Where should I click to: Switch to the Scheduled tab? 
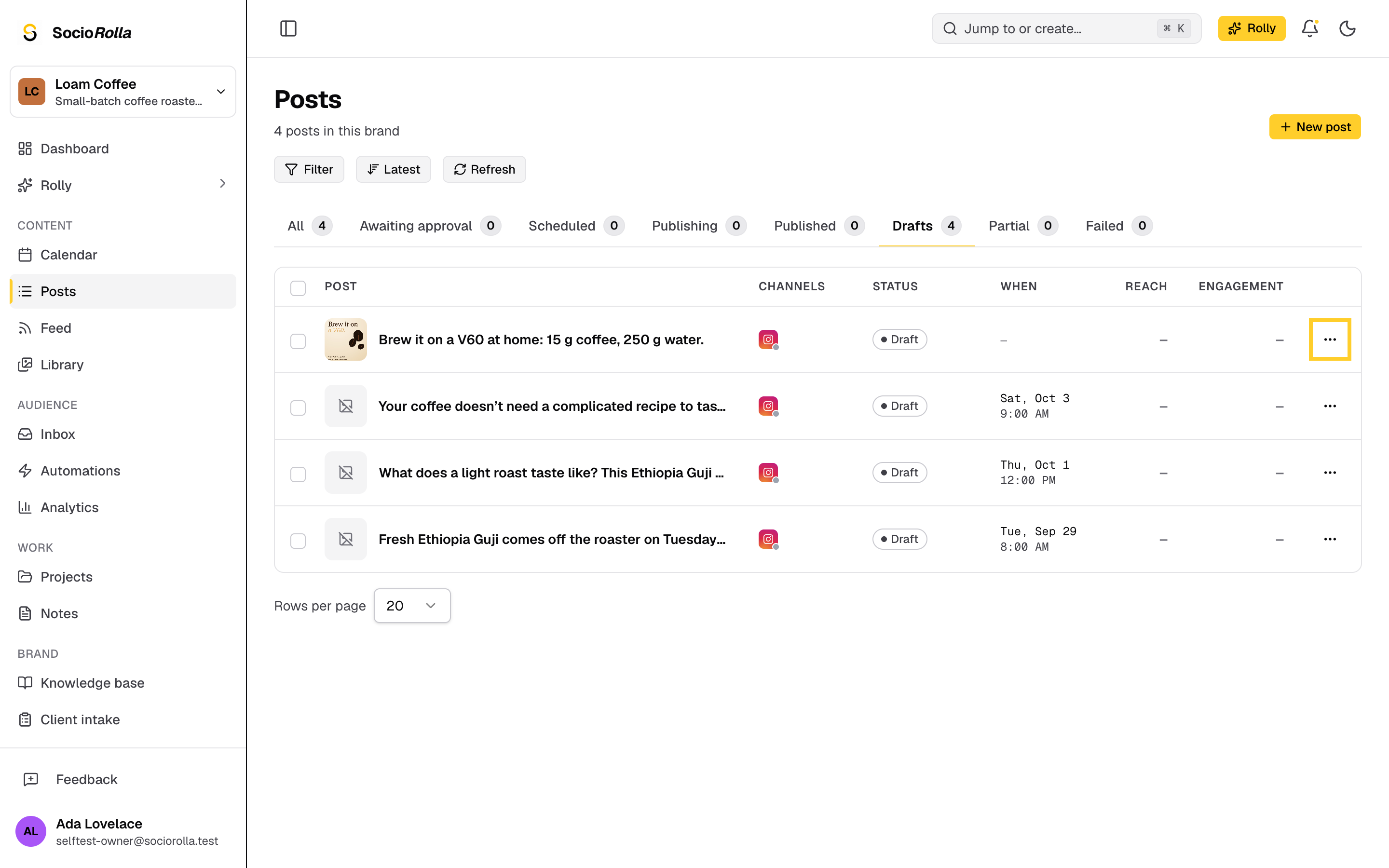coord(576,226)
